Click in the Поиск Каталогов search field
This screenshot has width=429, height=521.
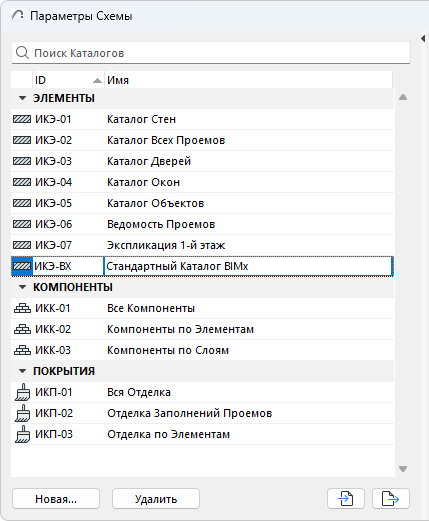pos(211,53)
